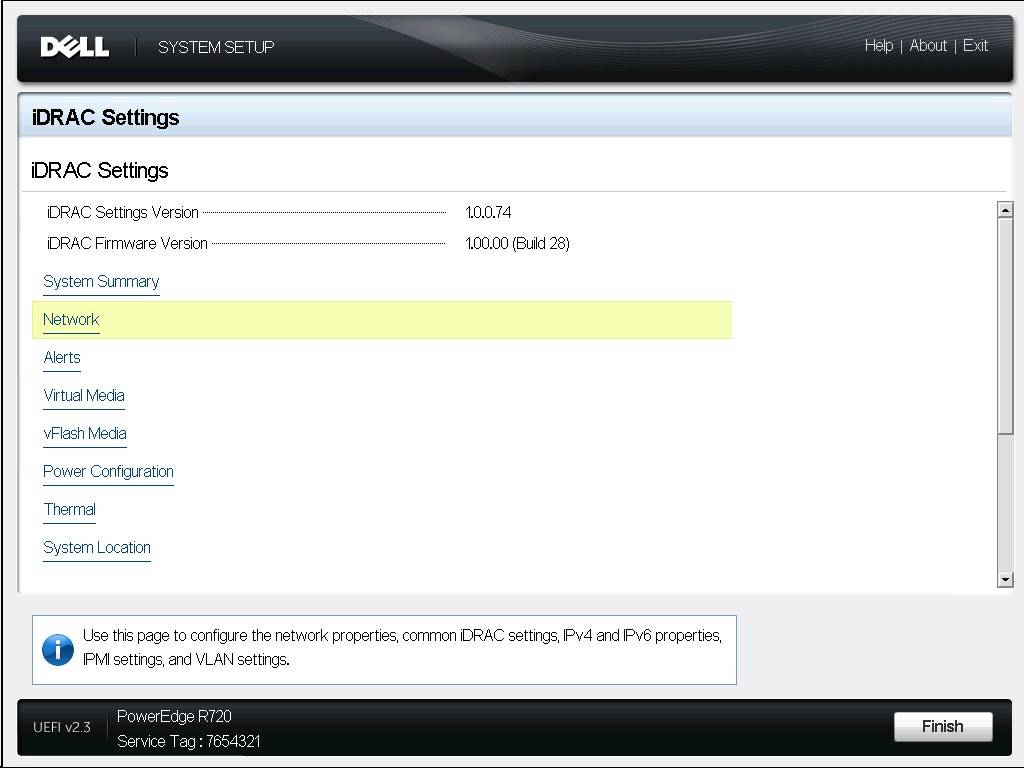Select the firmware version 1.00.00 (Build 28)
The image size is (1024, 768).
[517, 244]
